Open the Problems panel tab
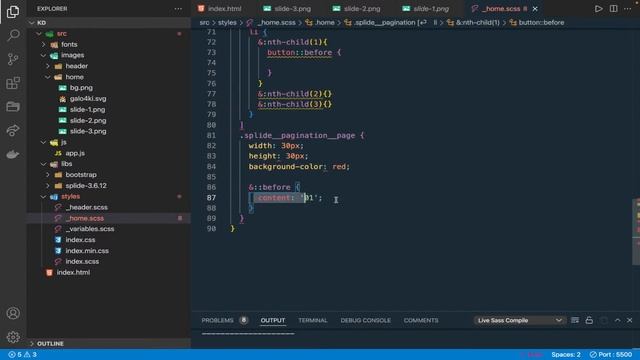640x360 pixels. tap(218, 320)
